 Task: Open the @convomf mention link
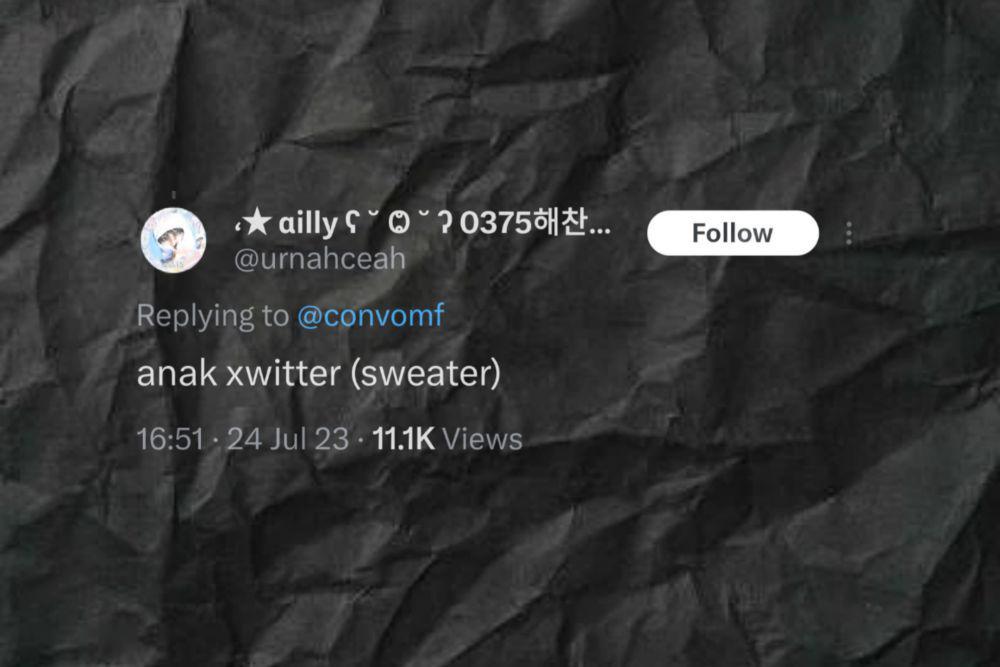[x=371, y=316]
